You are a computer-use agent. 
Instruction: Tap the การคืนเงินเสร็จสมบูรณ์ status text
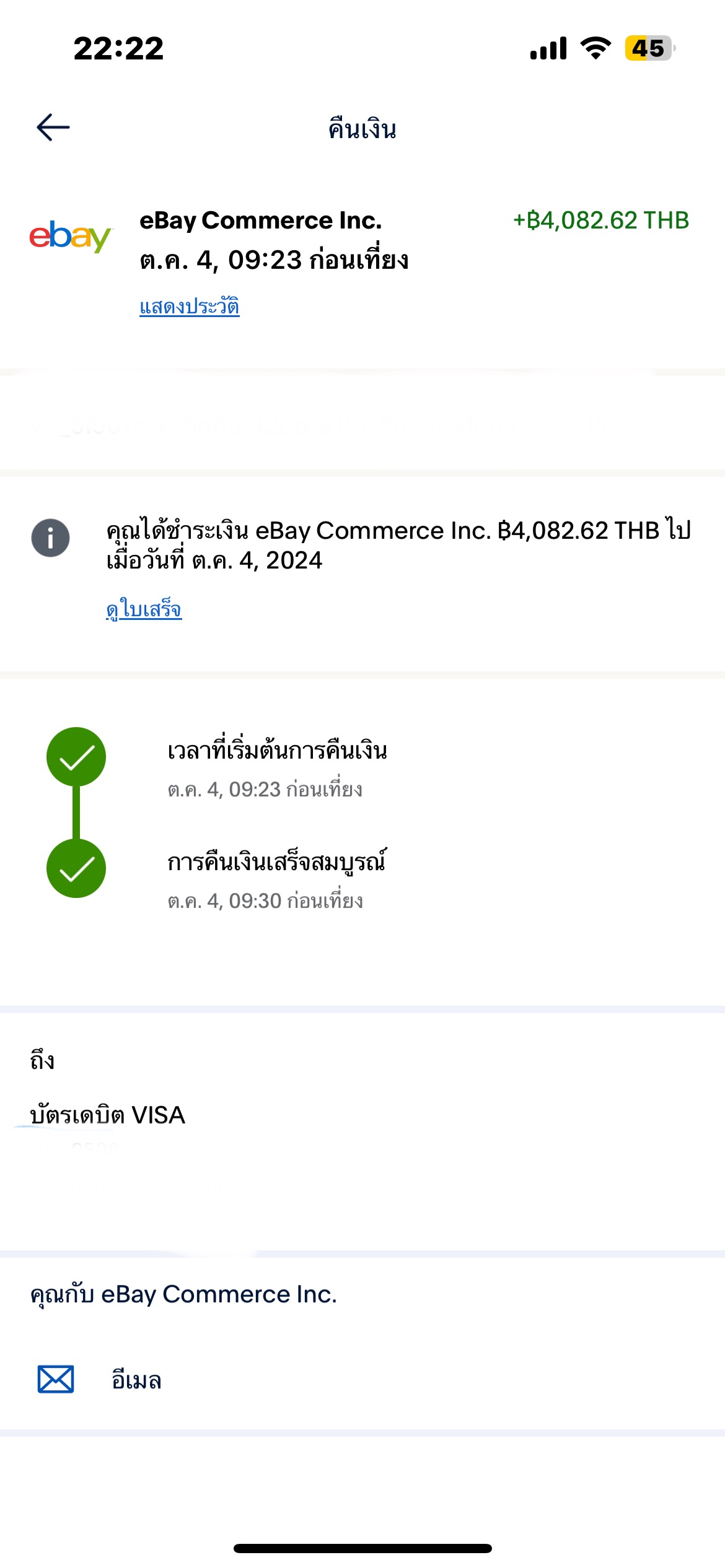pos(277,861)
